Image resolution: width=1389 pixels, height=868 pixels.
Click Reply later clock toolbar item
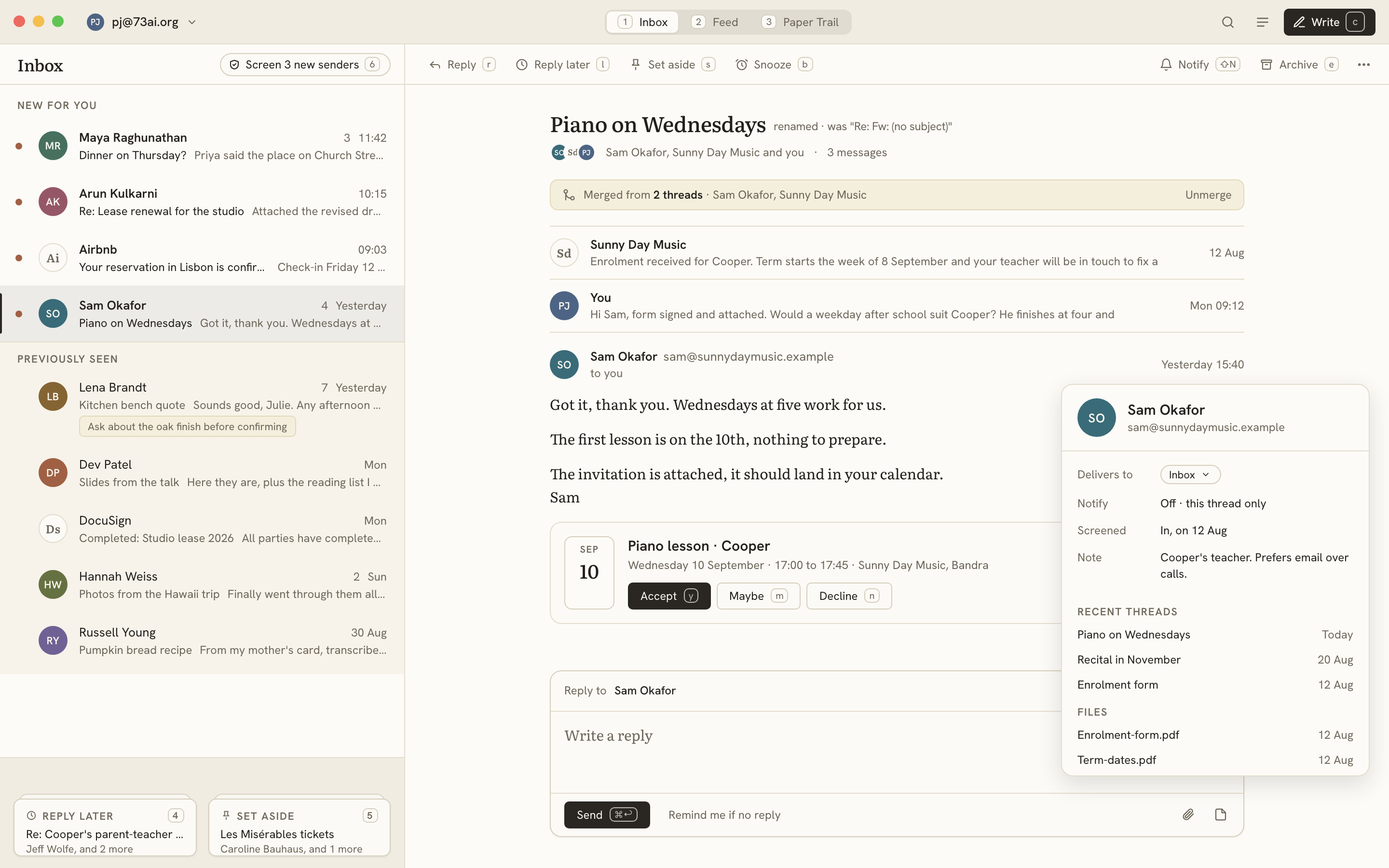pyautogui.click(x=562, y=64)
